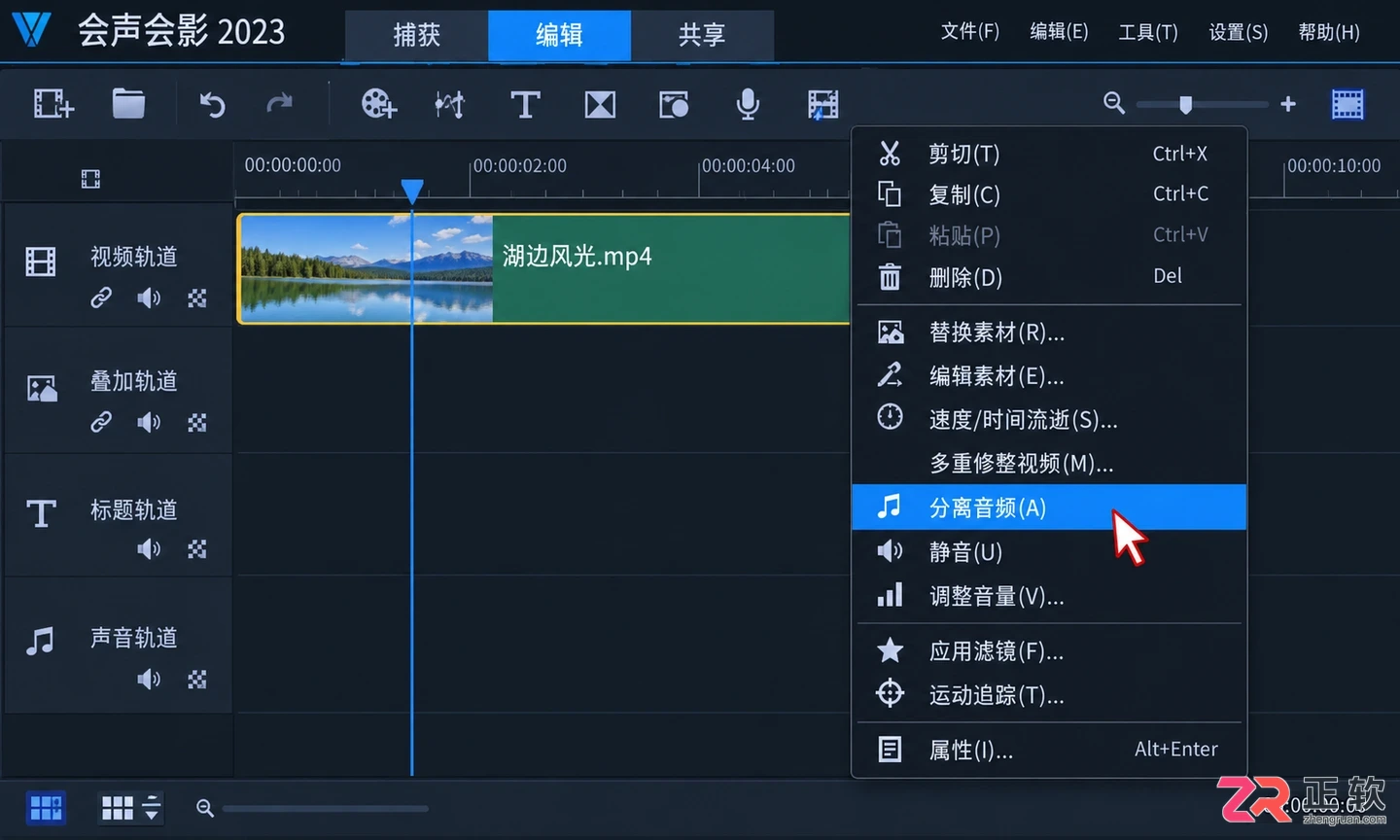The image size is (1400, 840).
Task: Open the 帮助(H) menu
Action: pos(1329,32)
